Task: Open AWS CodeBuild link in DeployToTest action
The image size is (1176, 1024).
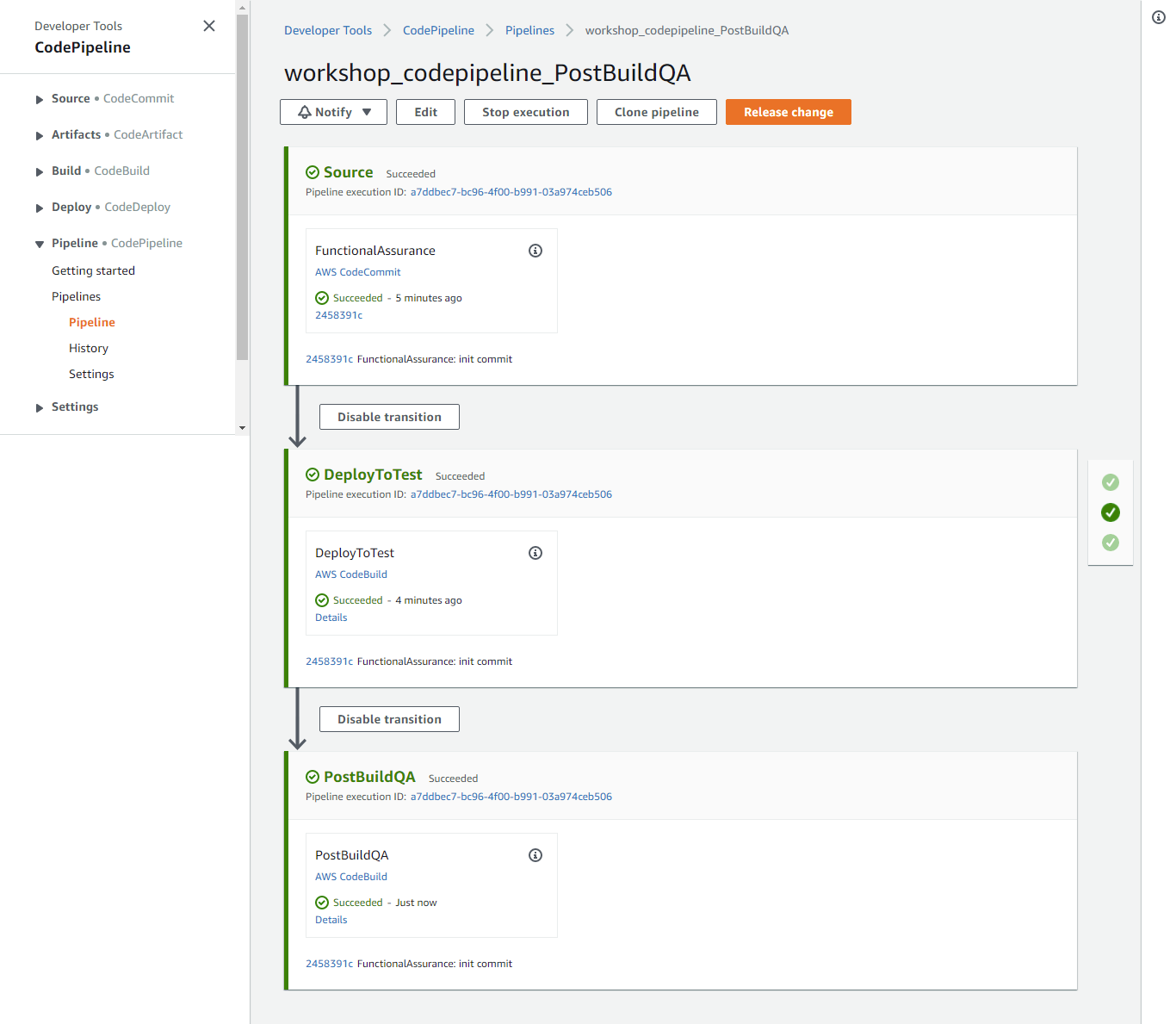Action: (x=351, y=574)
